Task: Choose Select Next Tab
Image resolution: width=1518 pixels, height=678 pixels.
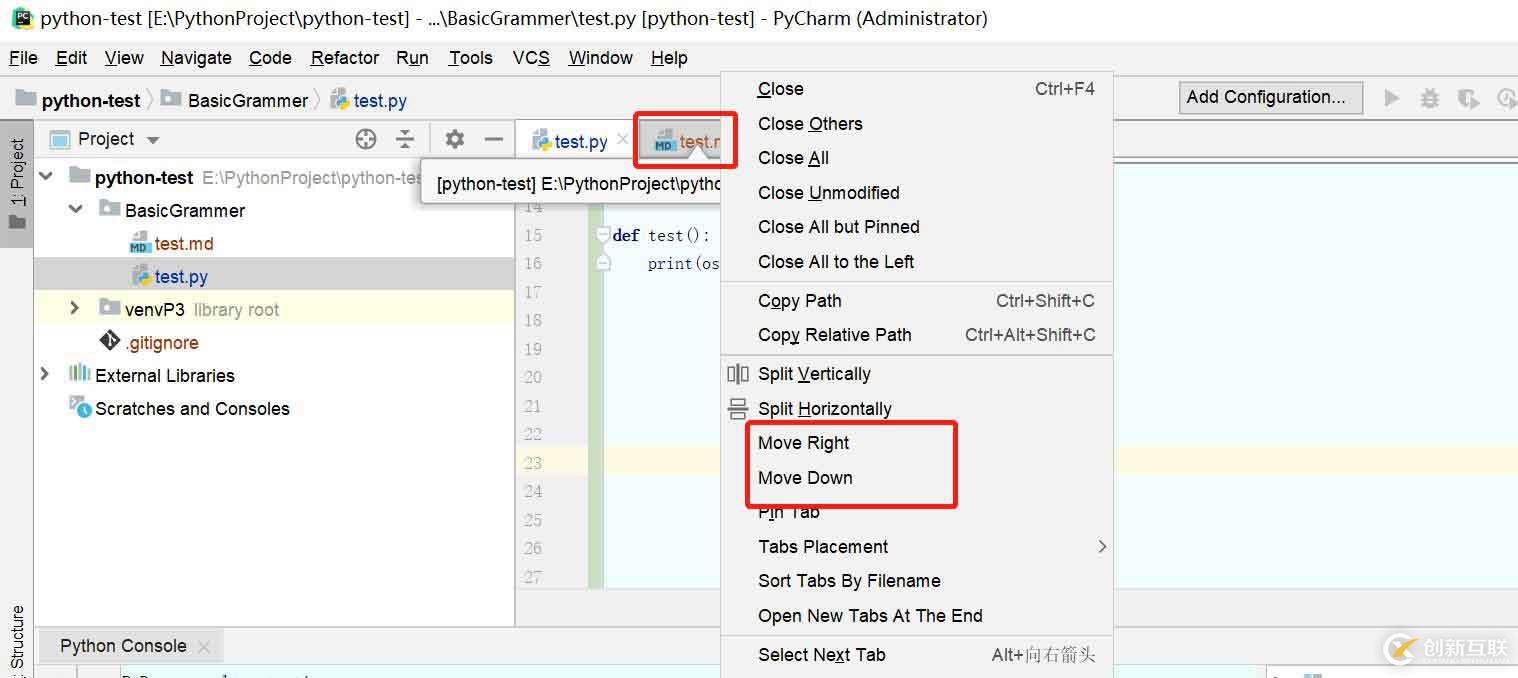Action: coord(917,655)
